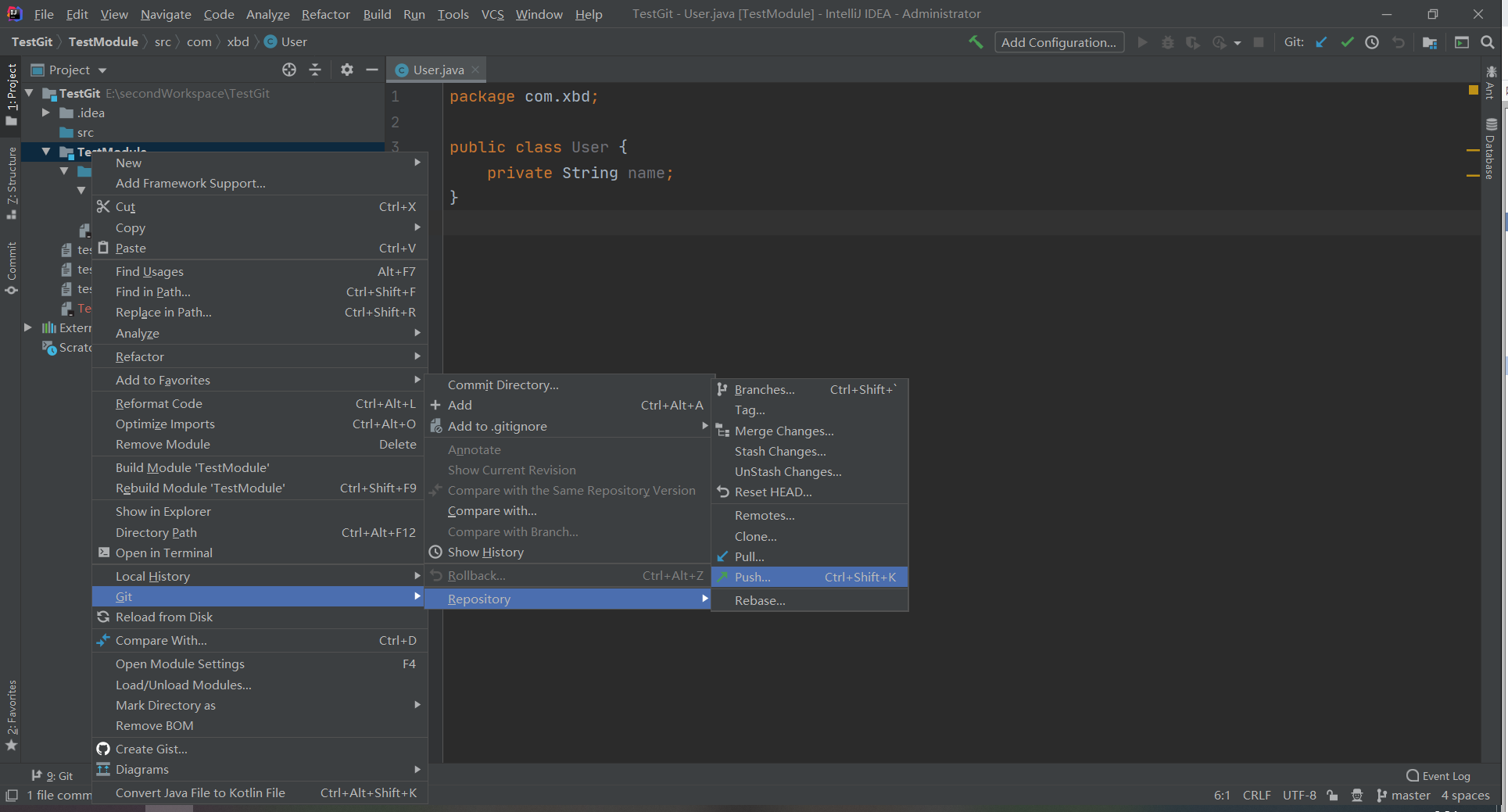The width and height of the screenshot is (1508, 812).
Task: Click the locate target icon in Project panel
Action: coord(289,70)
